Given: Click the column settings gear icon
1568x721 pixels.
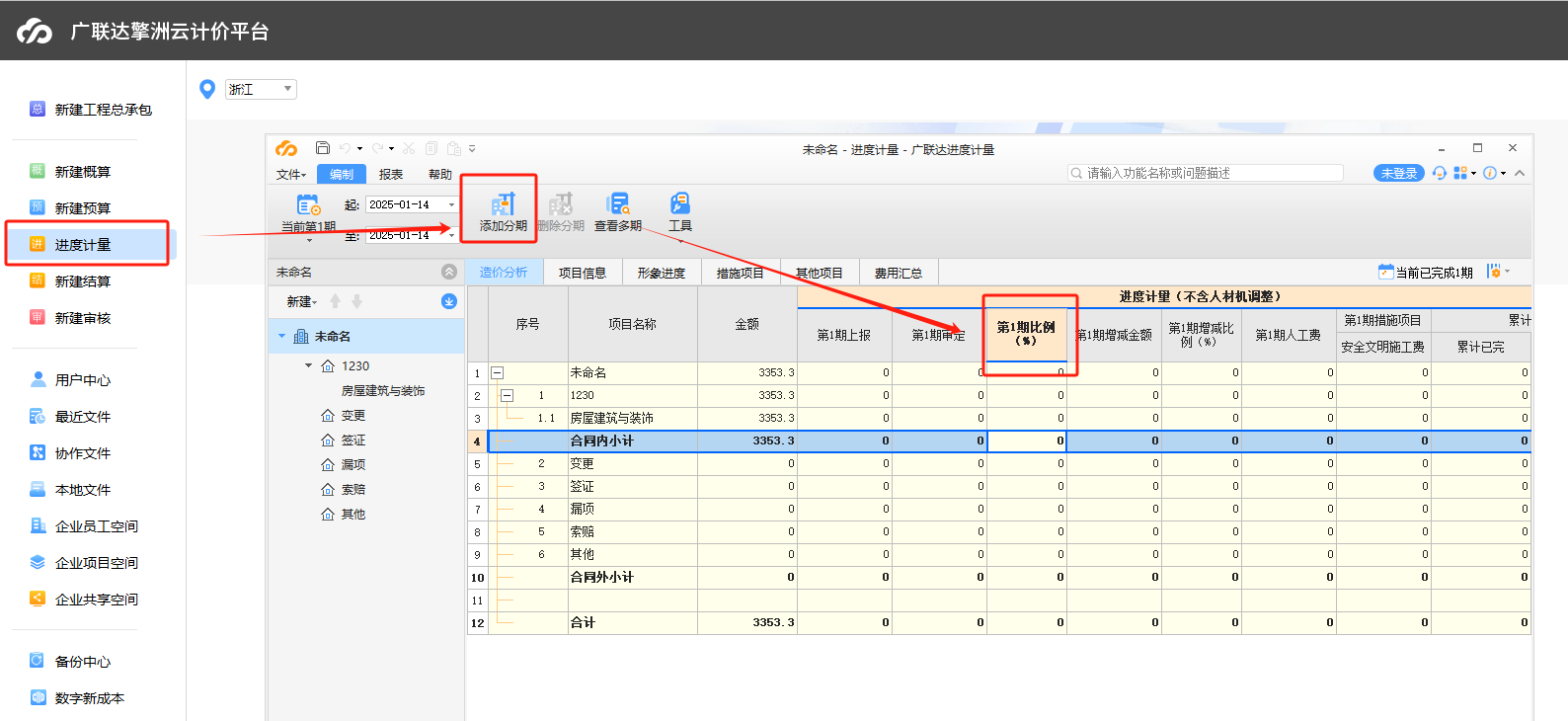Looking at the screenshot, I should tap(1494, 272).
